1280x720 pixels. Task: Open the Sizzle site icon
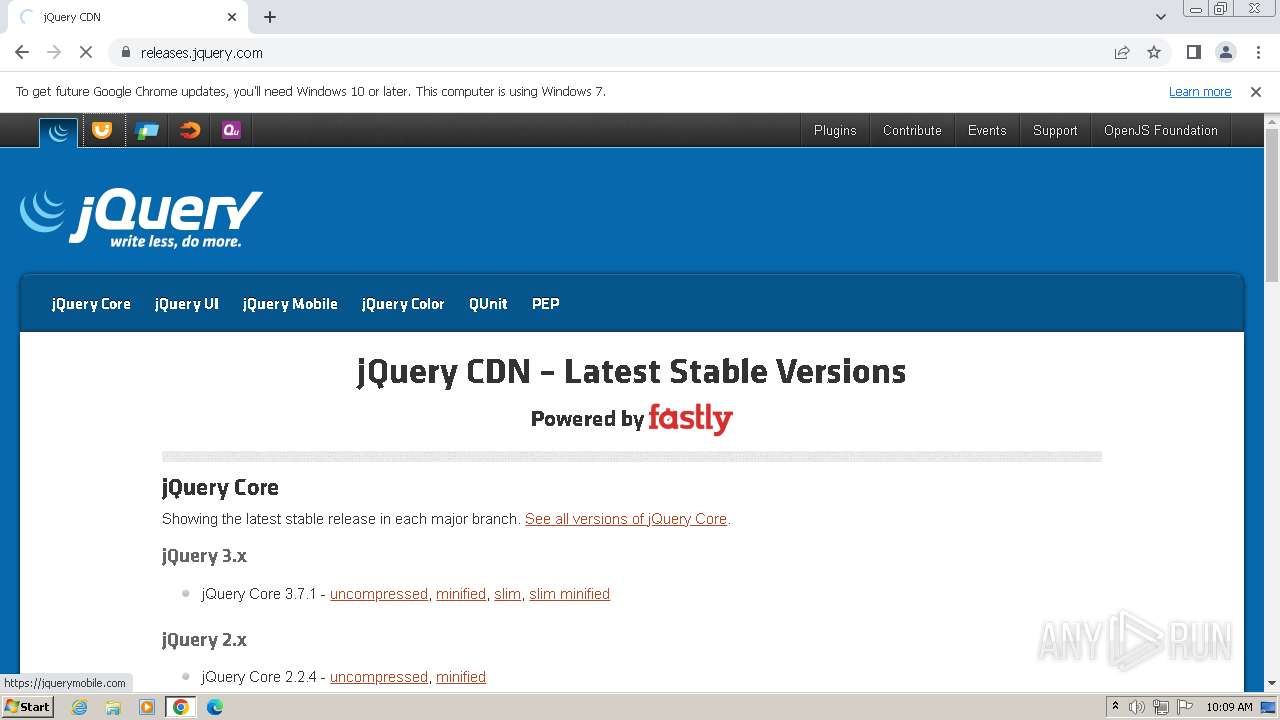[x=190, y=130]
